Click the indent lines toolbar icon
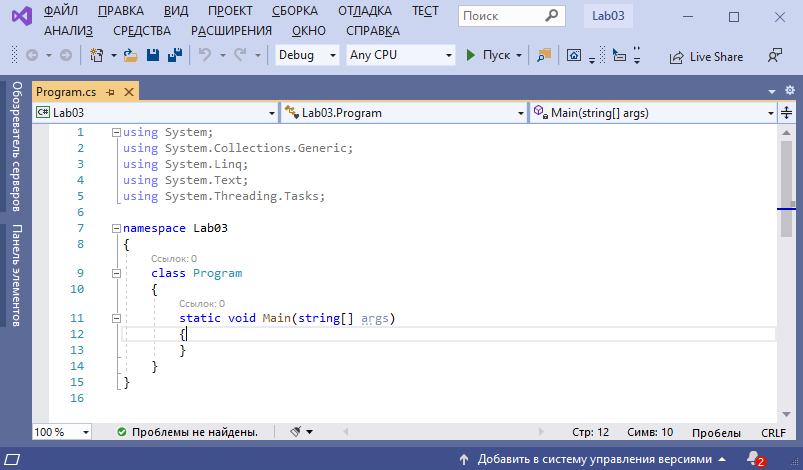The image size is (803, 470). [x=620, y=55]
